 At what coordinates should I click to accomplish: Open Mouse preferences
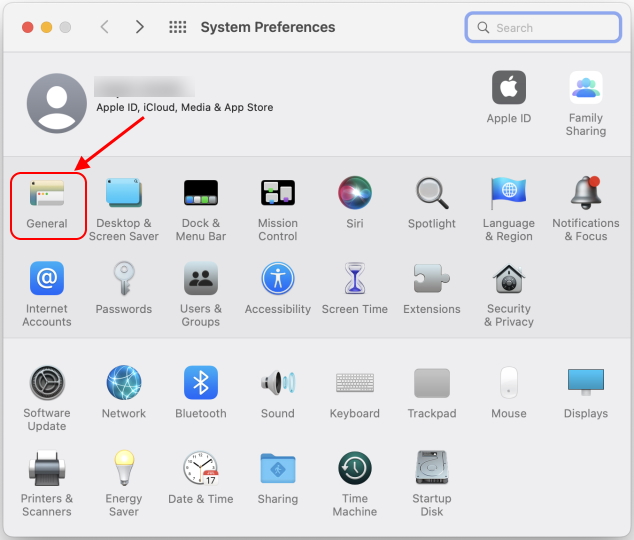509,392
